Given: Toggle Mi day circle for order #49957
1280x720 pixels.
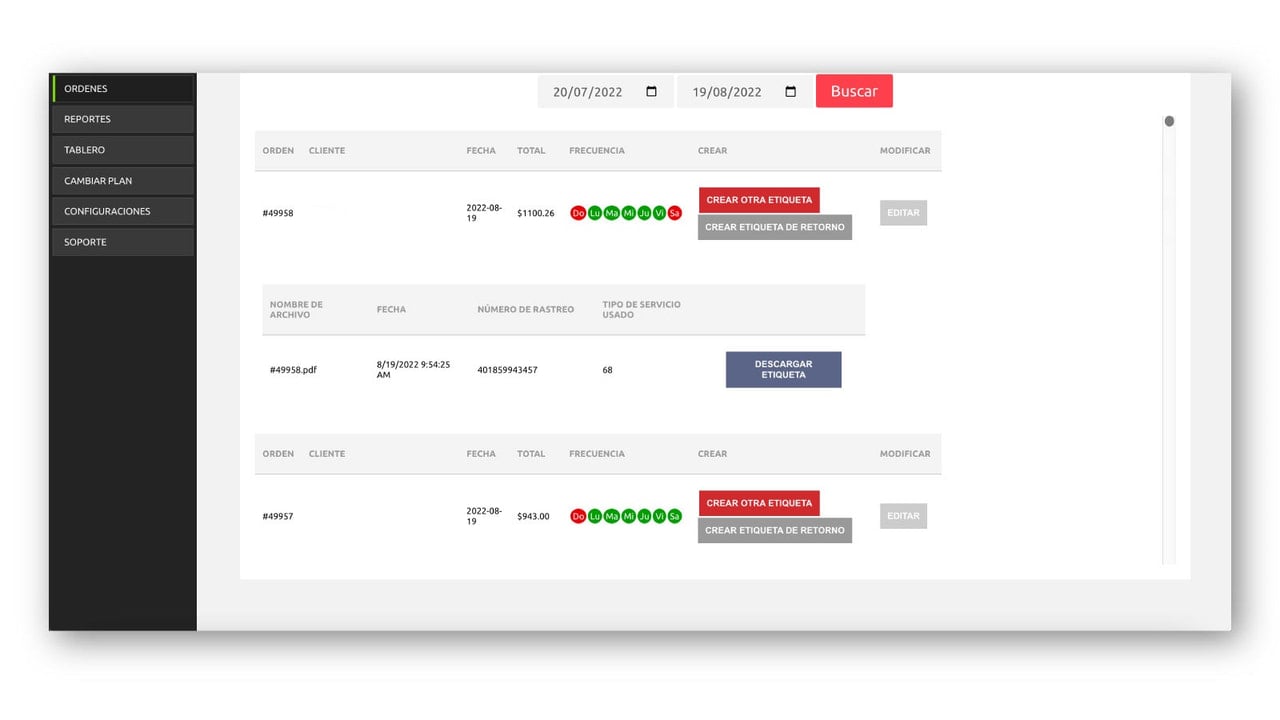Looking at the screenshot, I should point(628,516).
